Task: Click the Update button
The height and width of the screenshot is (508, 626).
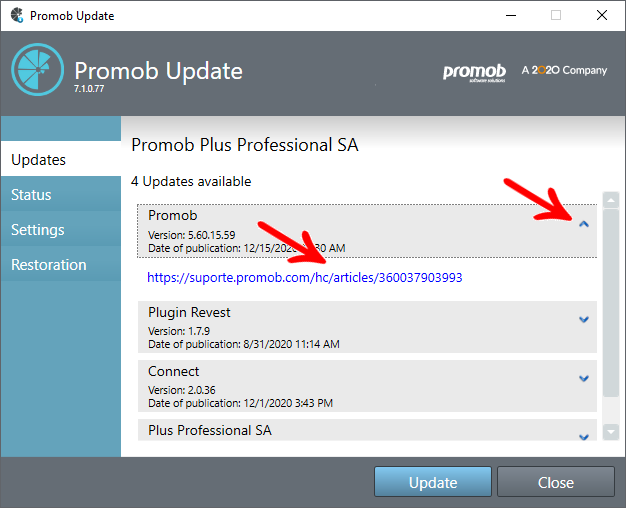Action: (433, 482)
